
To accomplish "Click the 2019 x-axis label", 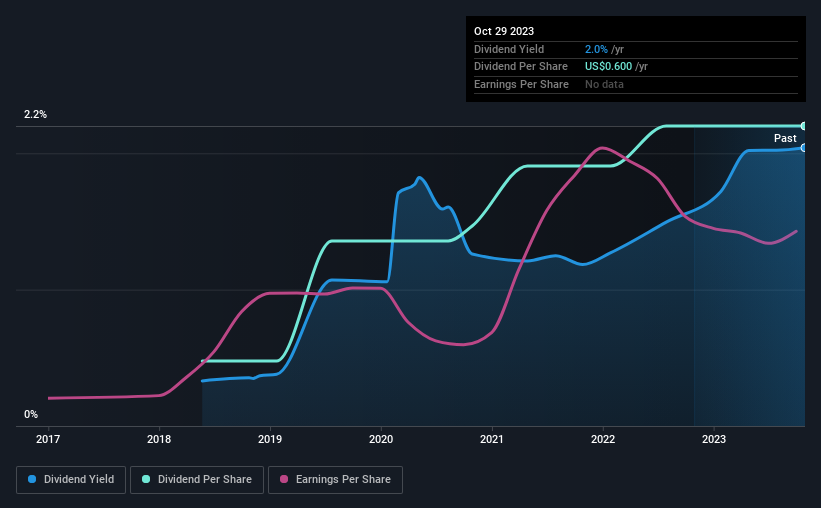I will [270, 439].
